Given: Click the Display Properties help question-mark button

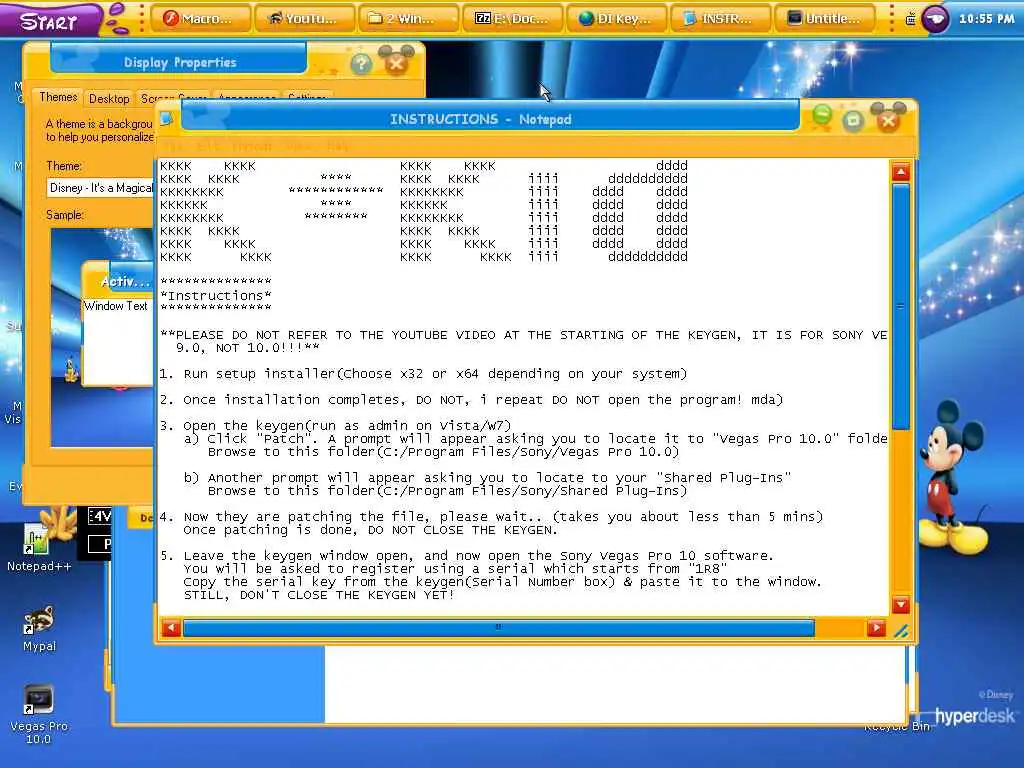Looking at the screenshot, I should click(361, 64).
